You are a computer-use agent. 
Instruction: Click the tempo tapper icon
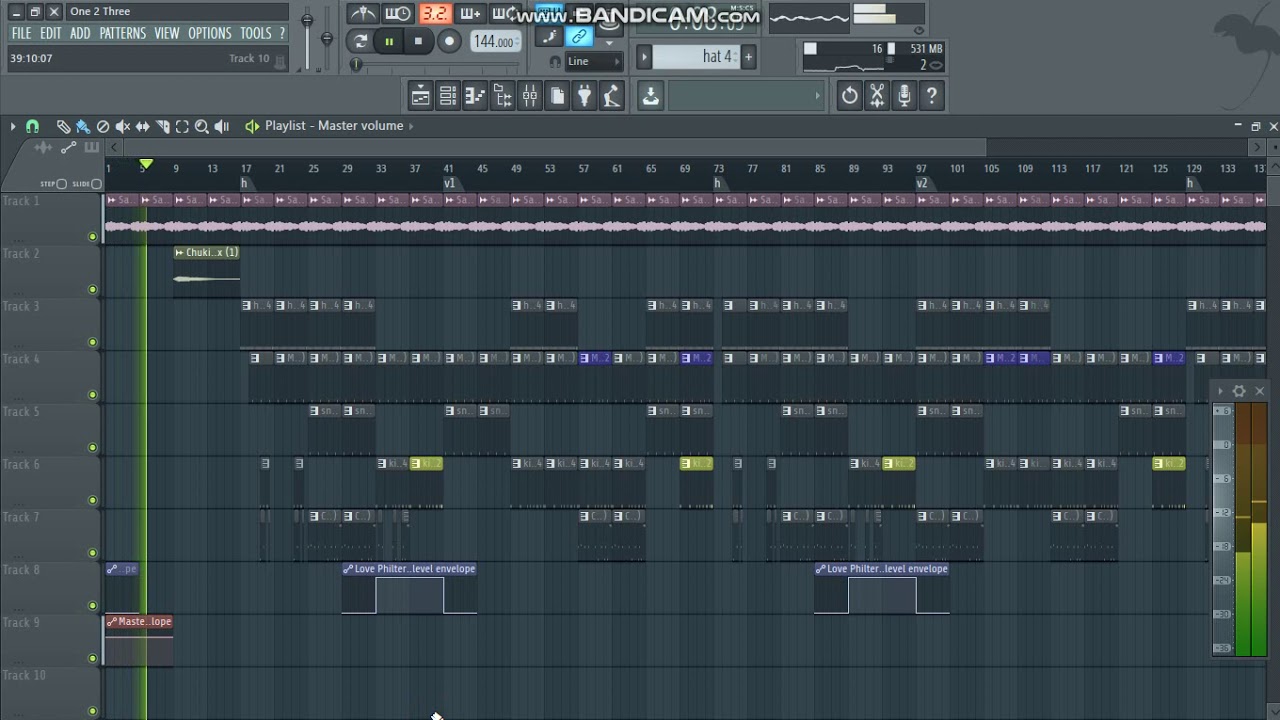(x=612, y=96)
